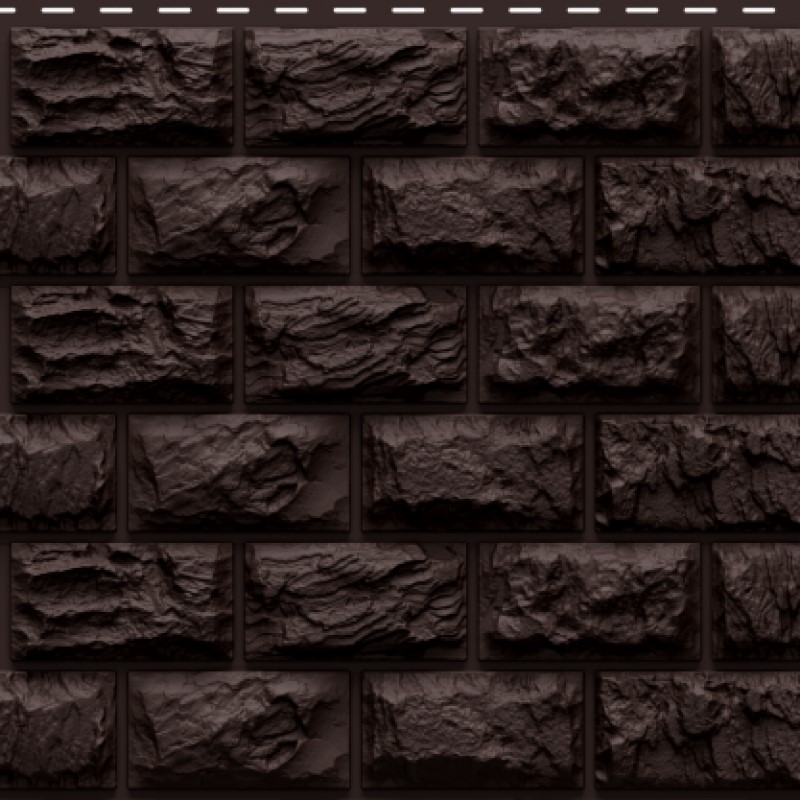Click the first full brick in the bottom row
800x800 pixels.
pyautogui.click(x=238, y=730)
